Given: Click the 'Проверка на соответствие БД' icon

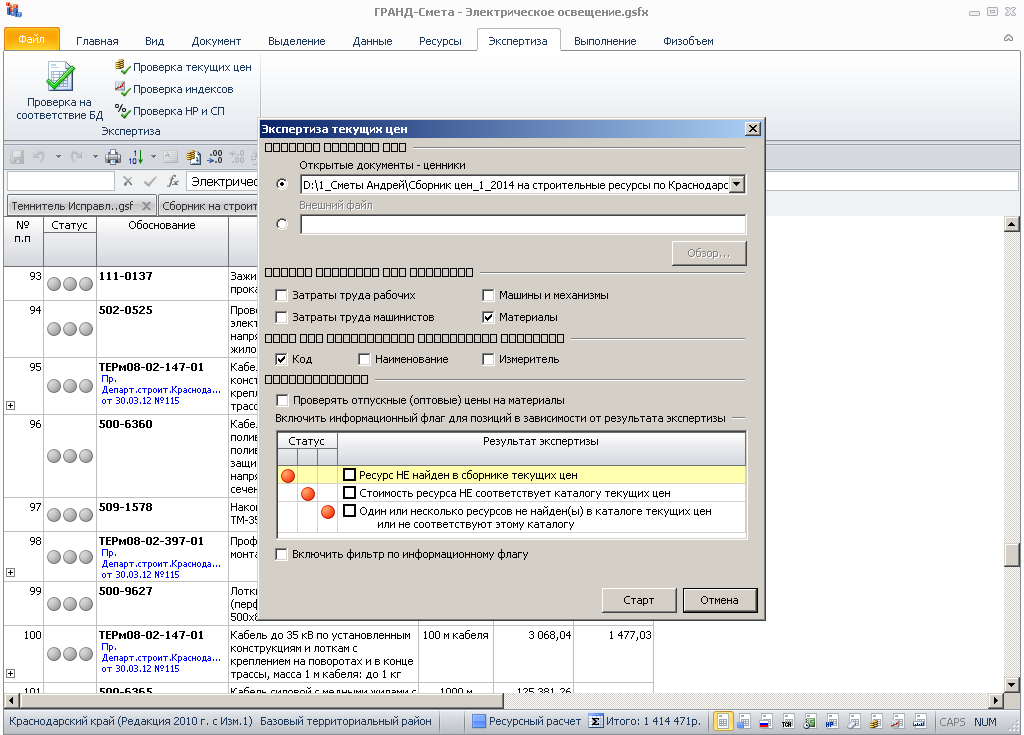Looking at the screenshot, I should click(x=59, y=78).
